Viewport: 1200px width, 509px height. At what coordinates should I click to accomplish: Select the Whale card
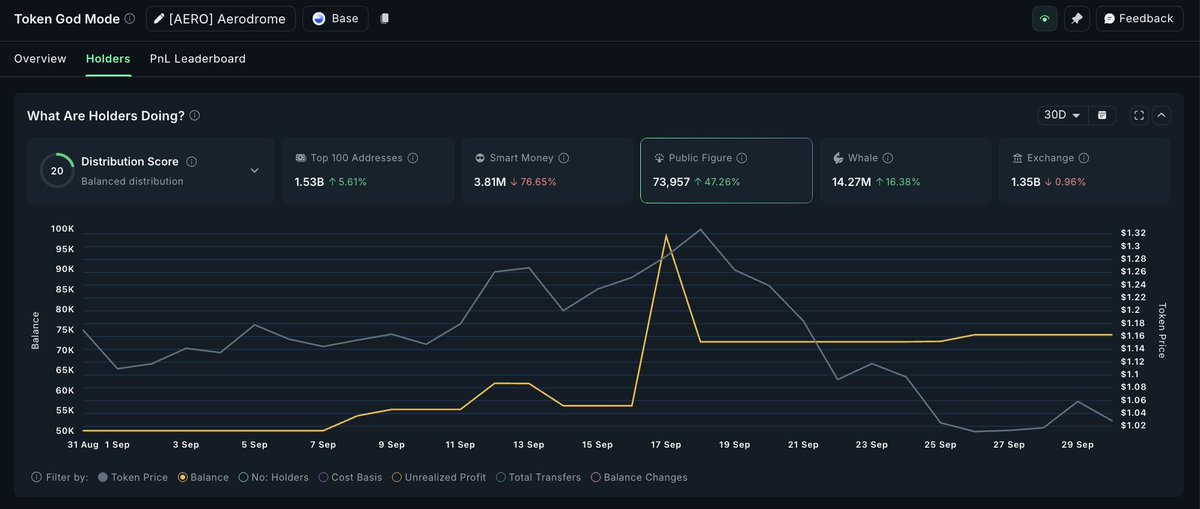905,170
